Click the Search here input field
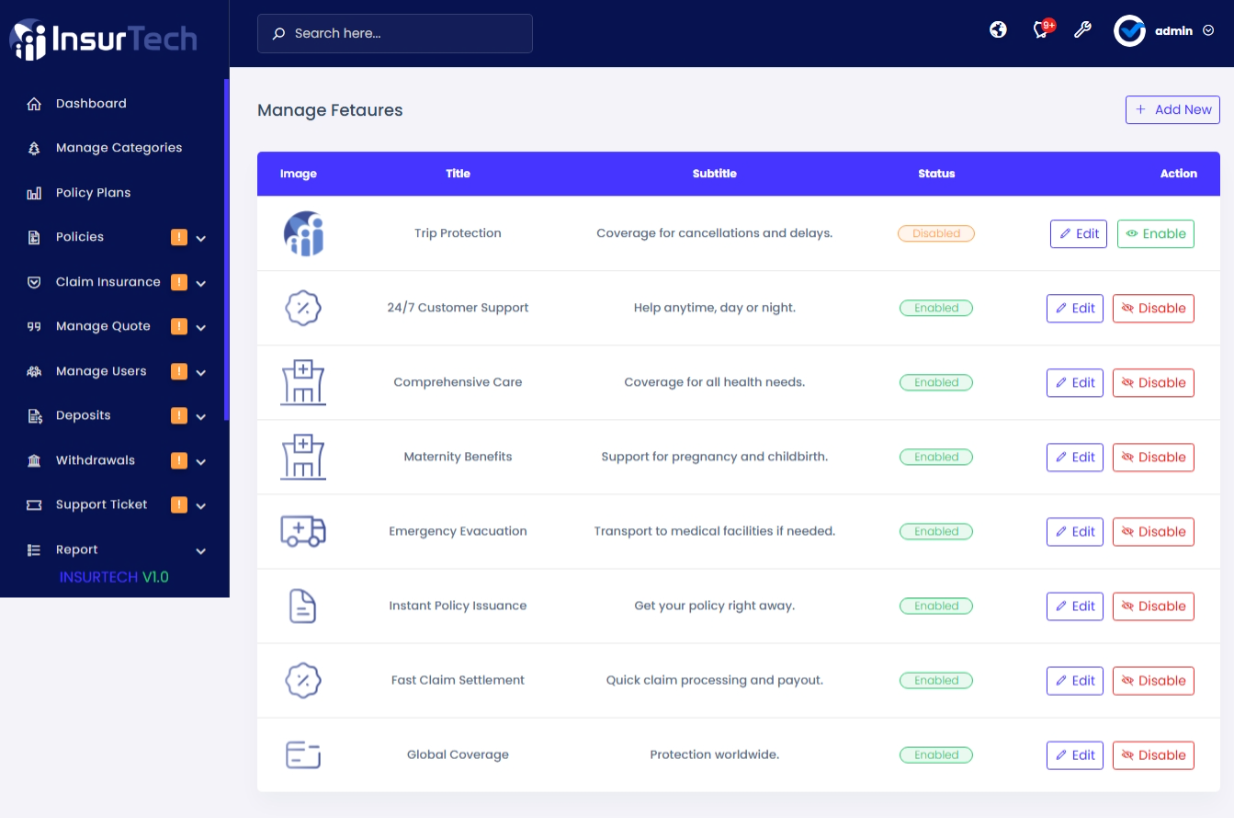Image resolution: width=1234 pixels, height=818 pixels. [395, 33]
